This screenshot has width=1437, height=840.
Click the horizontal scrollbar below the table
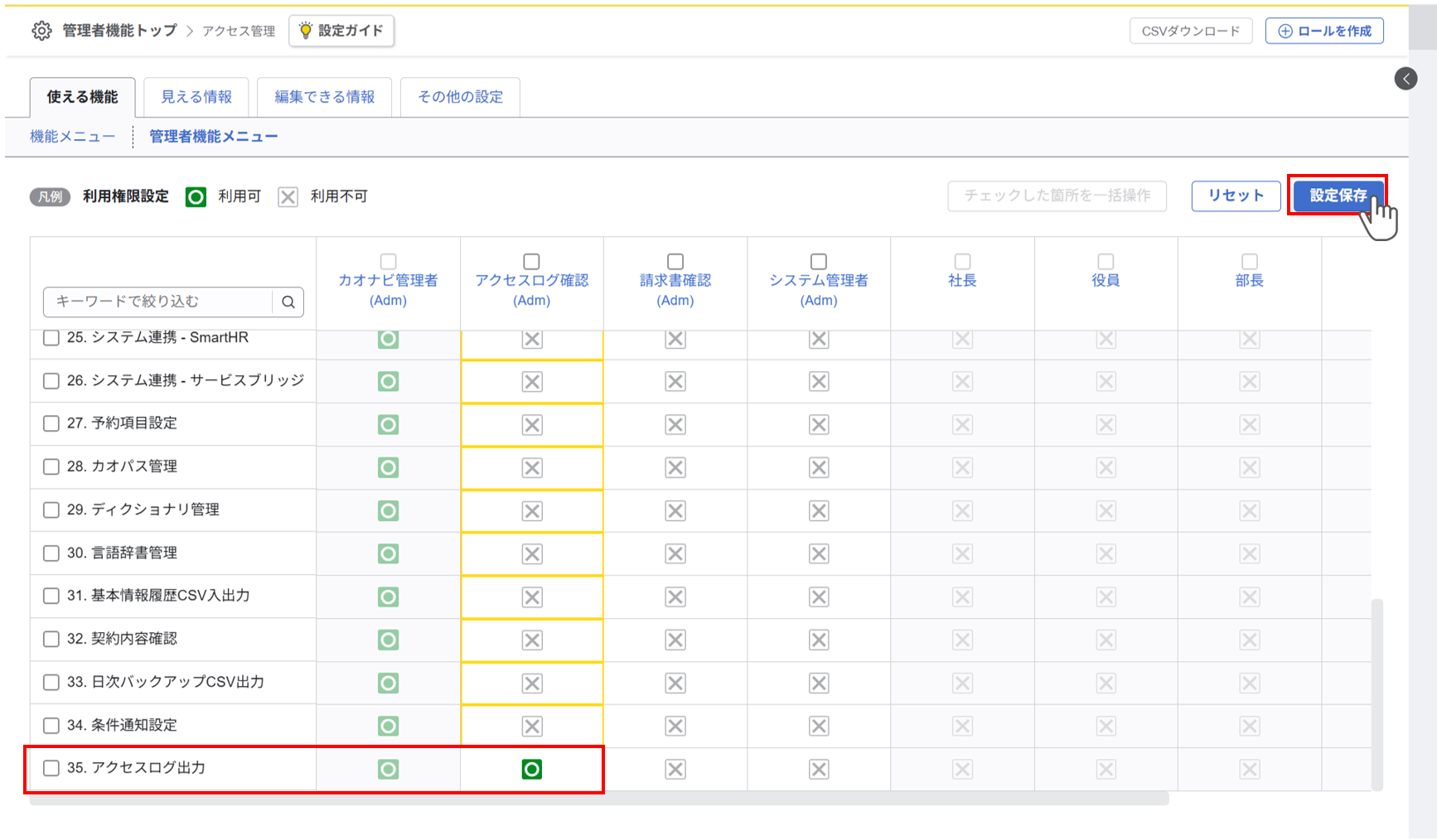click(598, 799)
